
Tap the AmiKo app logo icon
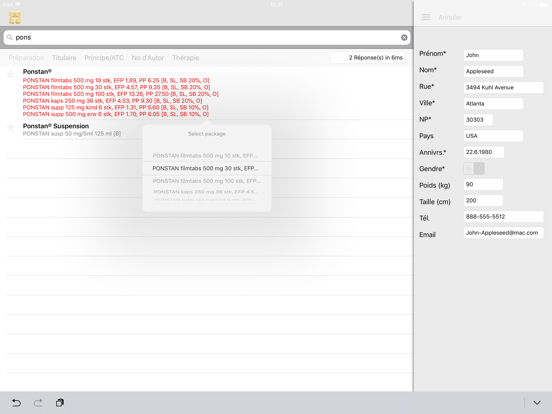[x=15, y=18]
